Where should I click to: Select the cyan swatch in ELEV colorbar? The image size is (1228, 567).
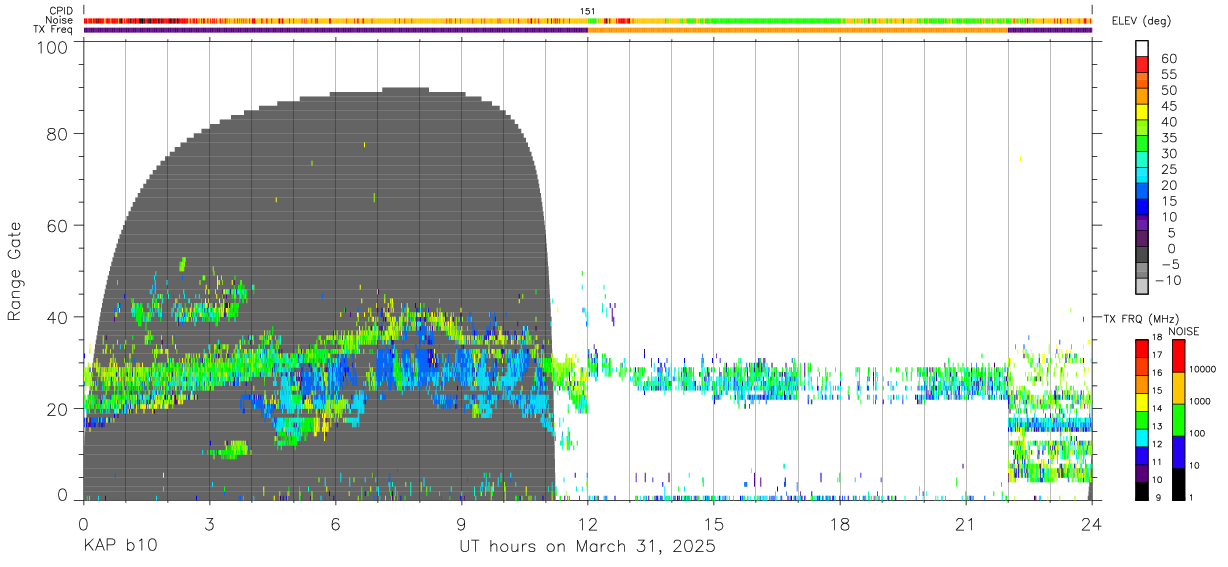[x=1143, y=174]
